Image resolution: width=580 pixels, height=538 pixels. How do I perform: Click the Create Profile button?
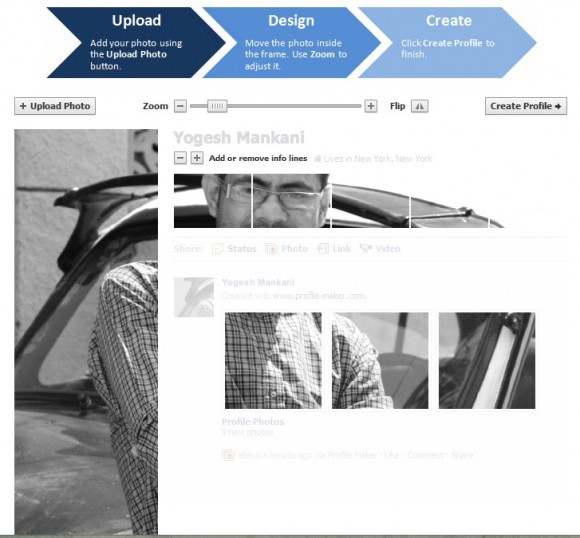click(x=526, y=106)
